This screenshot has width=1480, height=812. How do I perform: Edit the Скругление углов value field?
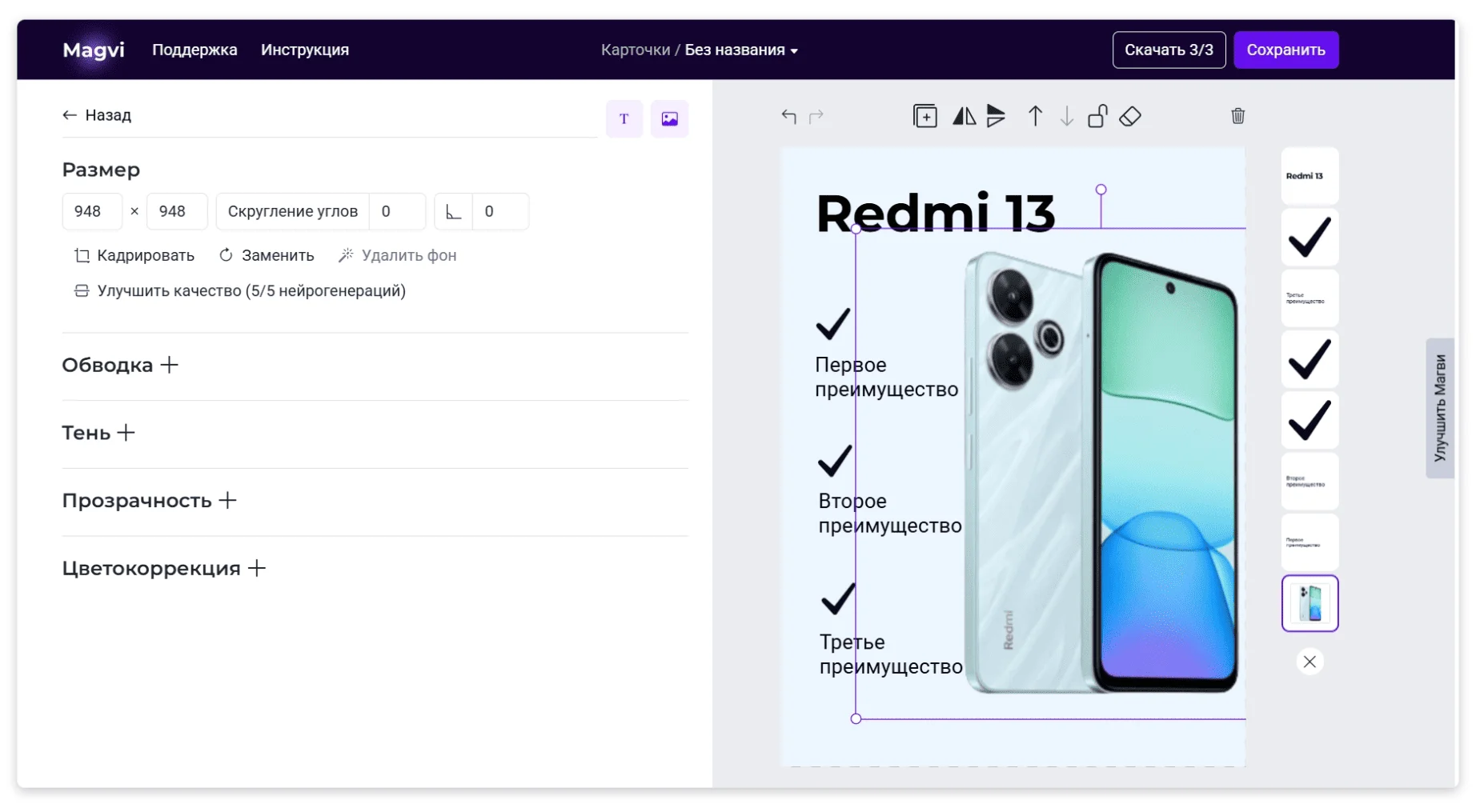coord(397,211)
